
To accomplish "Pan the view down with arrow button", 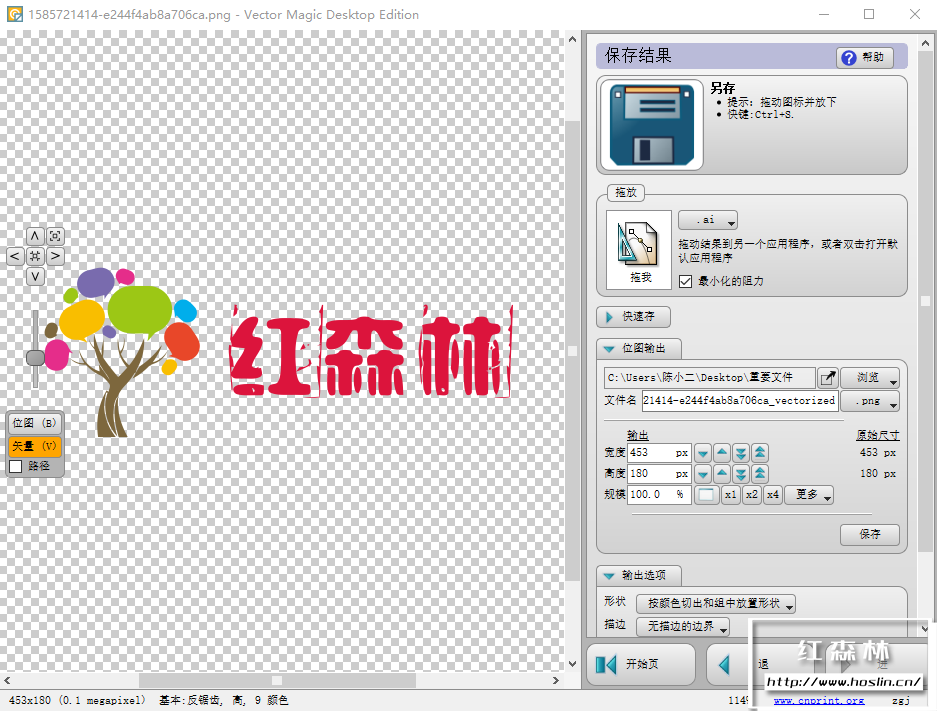I will [35, 277].
